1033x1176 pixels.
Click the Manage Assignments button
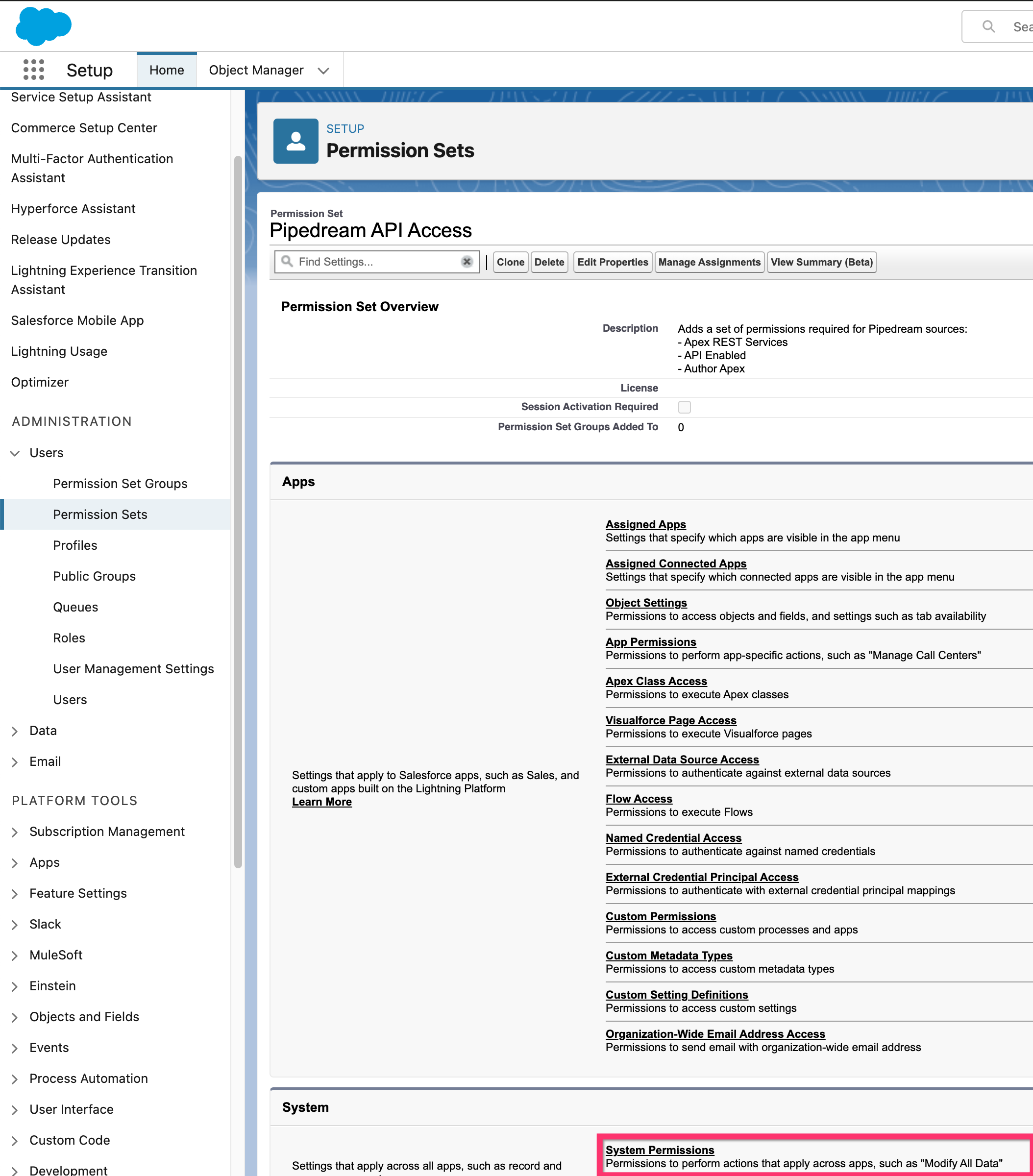click(x=709, y=262)
